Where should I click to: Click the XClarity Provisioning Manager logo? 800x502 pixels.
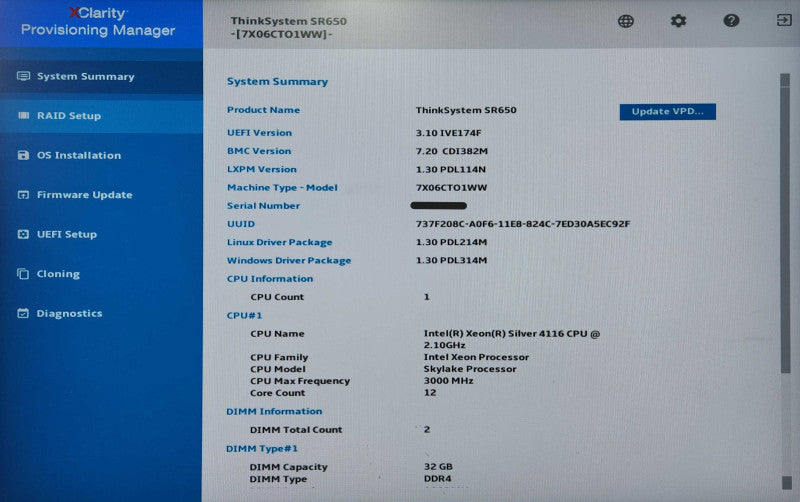98,22
